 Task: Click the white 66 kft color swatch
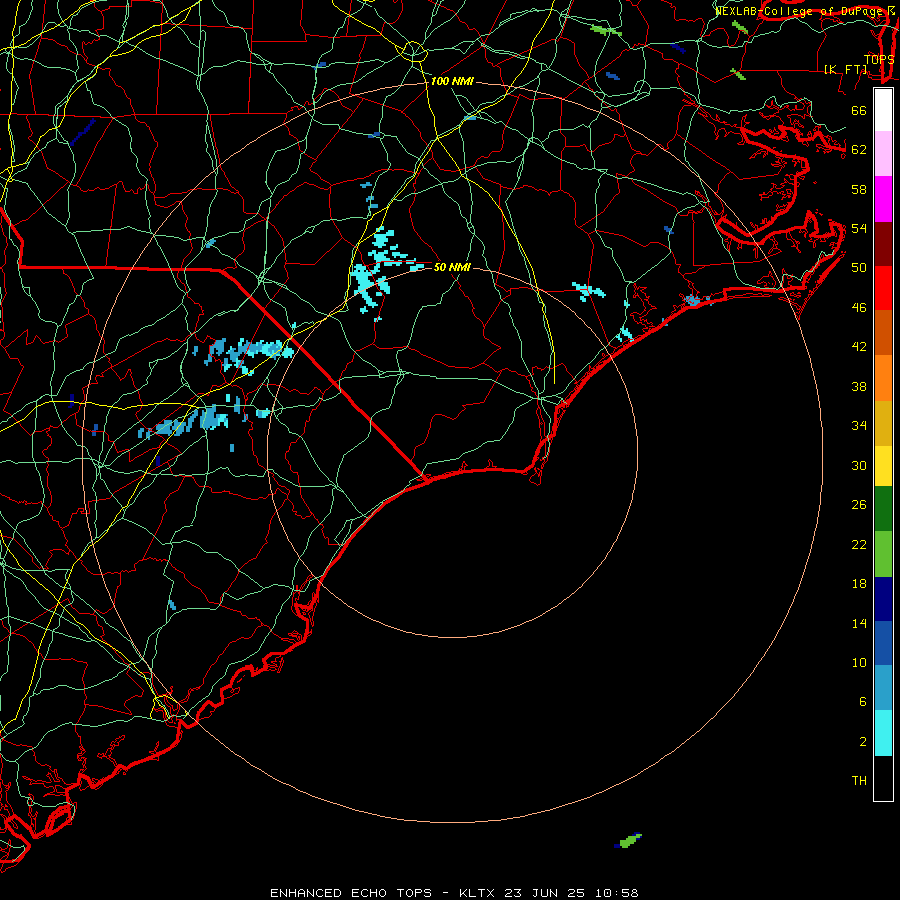tap(883, 110)
